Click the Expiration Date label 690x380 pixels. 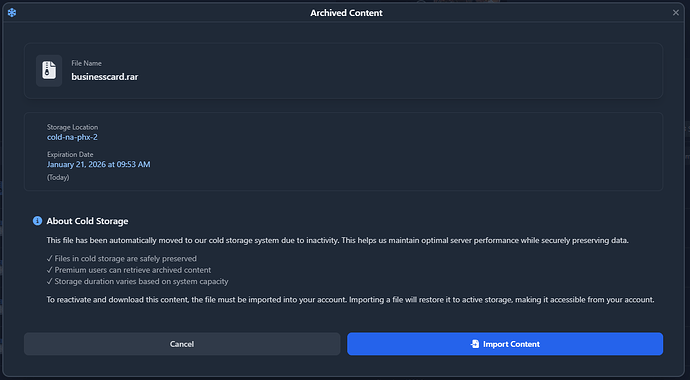click(70, 154)
